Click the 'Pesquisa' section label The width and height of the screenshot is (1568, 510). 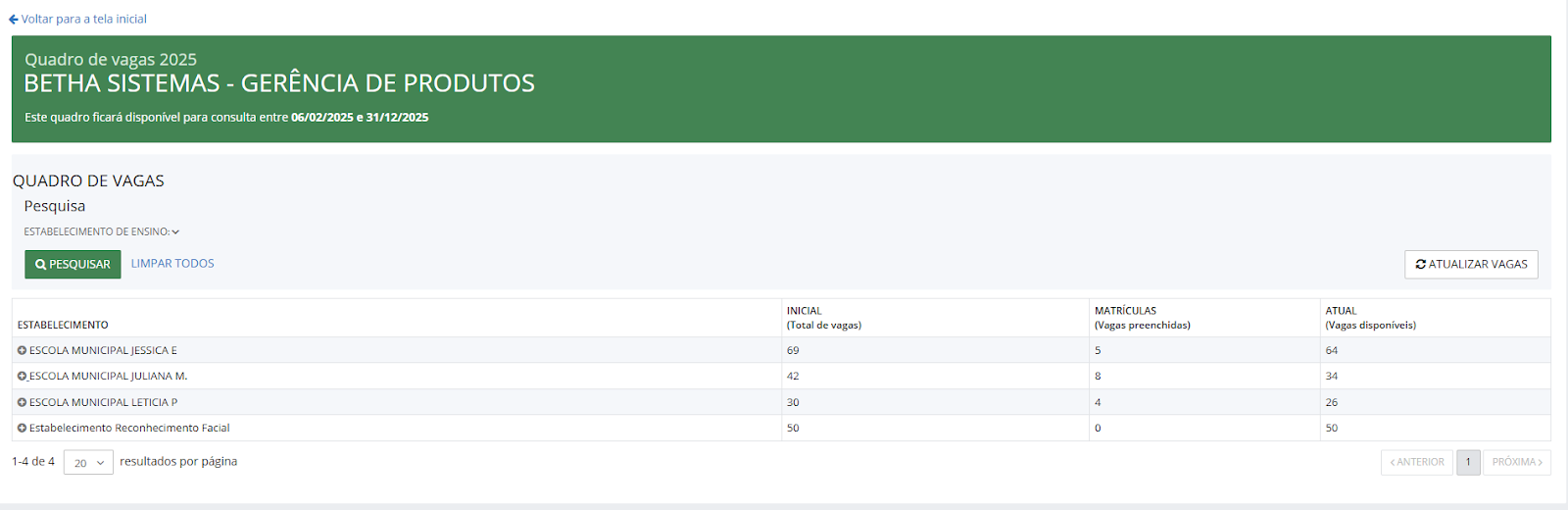(x=55, y=206)
